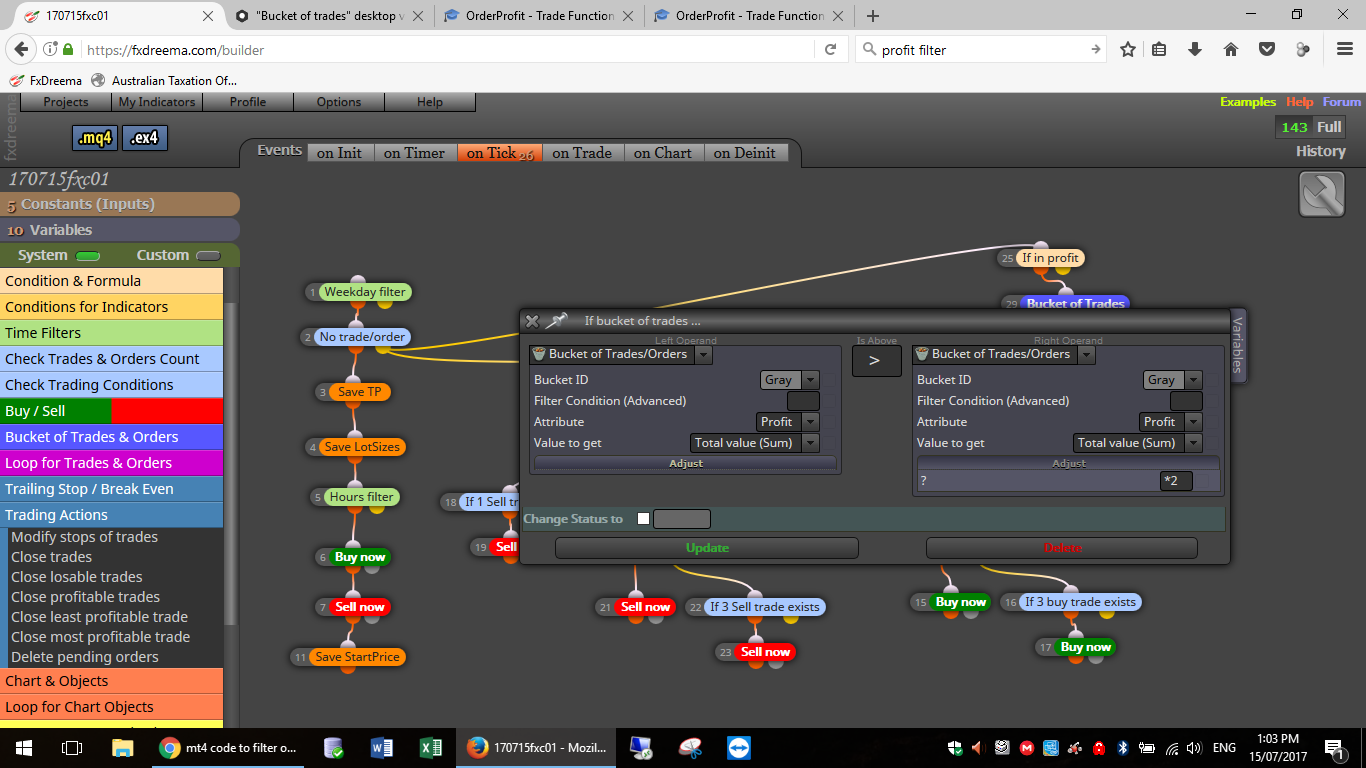
Task: Tick the Change Status to checkbox
Action: (643, 518)
